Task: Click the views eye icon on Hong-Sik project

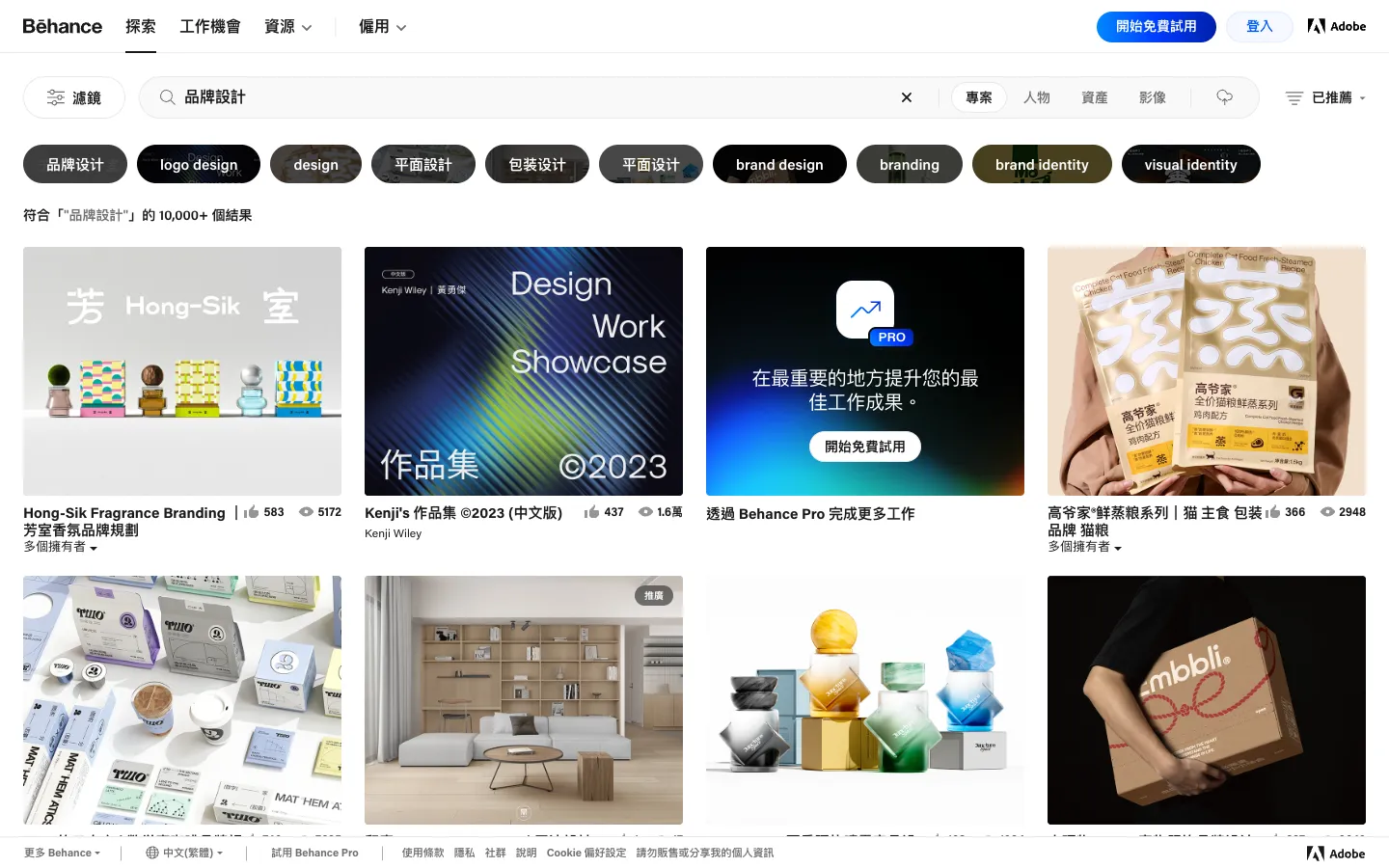Action: [x=307, y=512]
